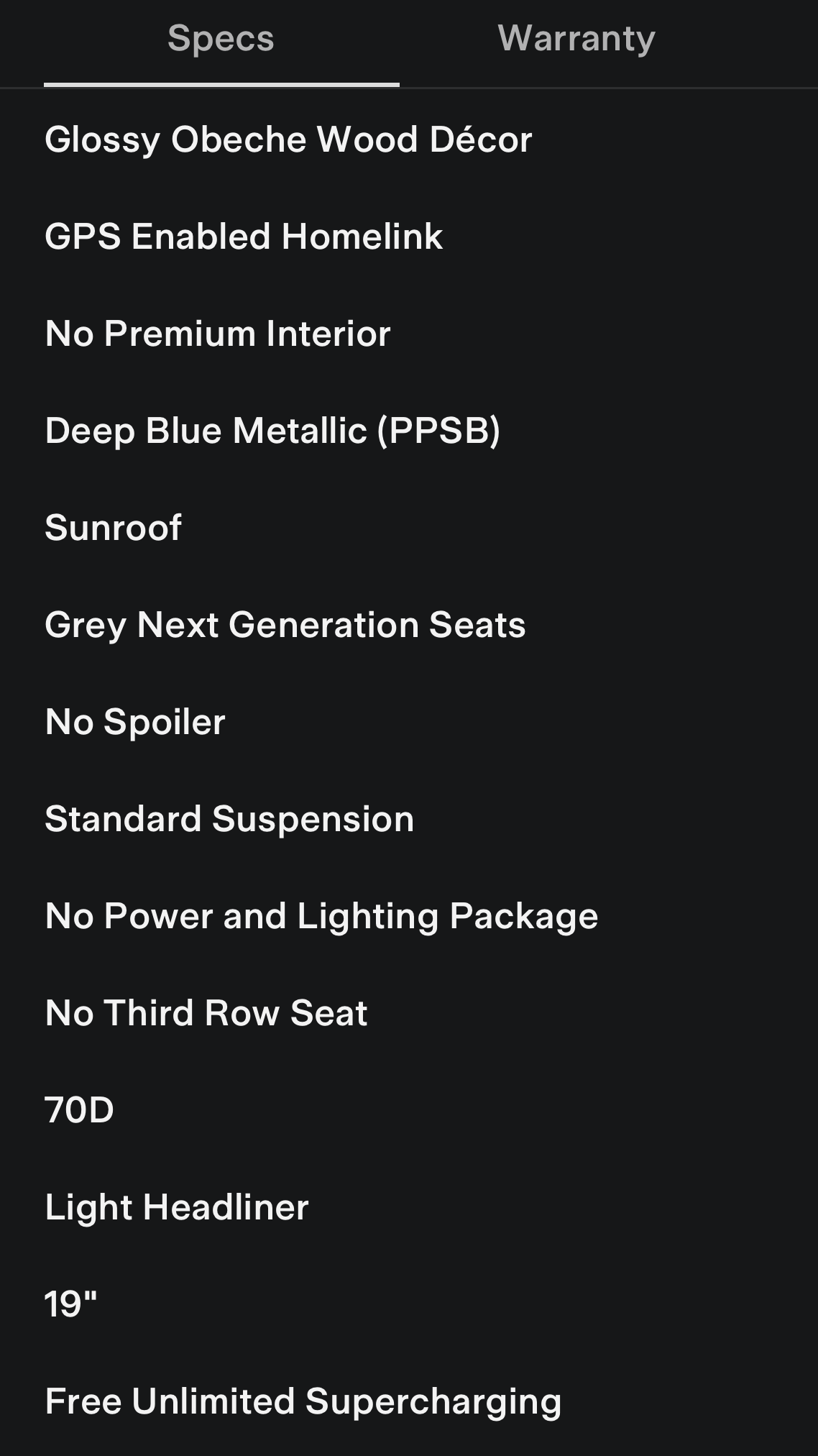
Task: Select the Specs tab
Action: pos(221,39)
